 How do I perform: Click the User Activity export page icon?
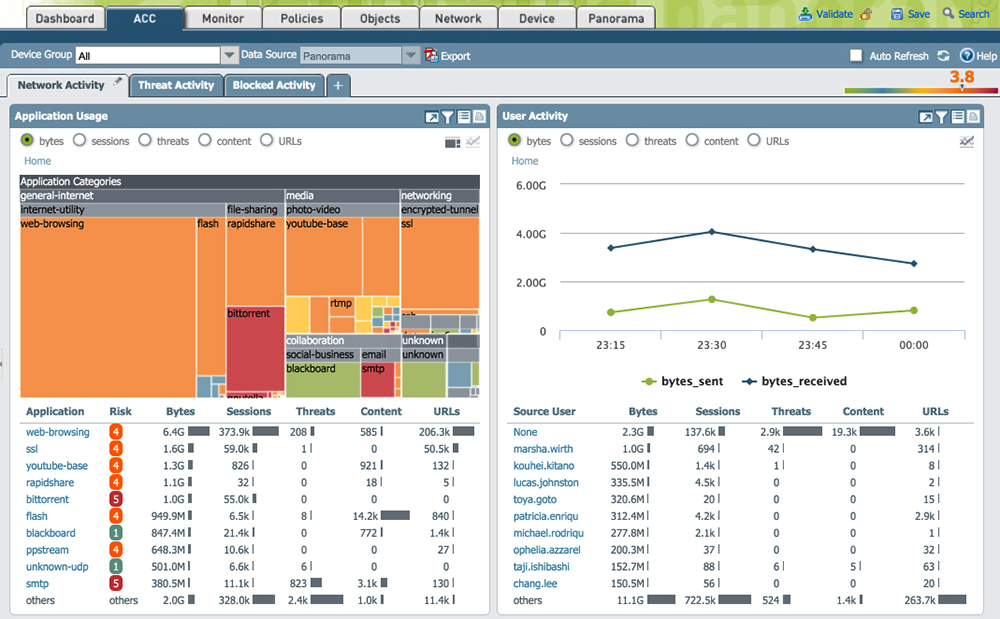(973, 117)
